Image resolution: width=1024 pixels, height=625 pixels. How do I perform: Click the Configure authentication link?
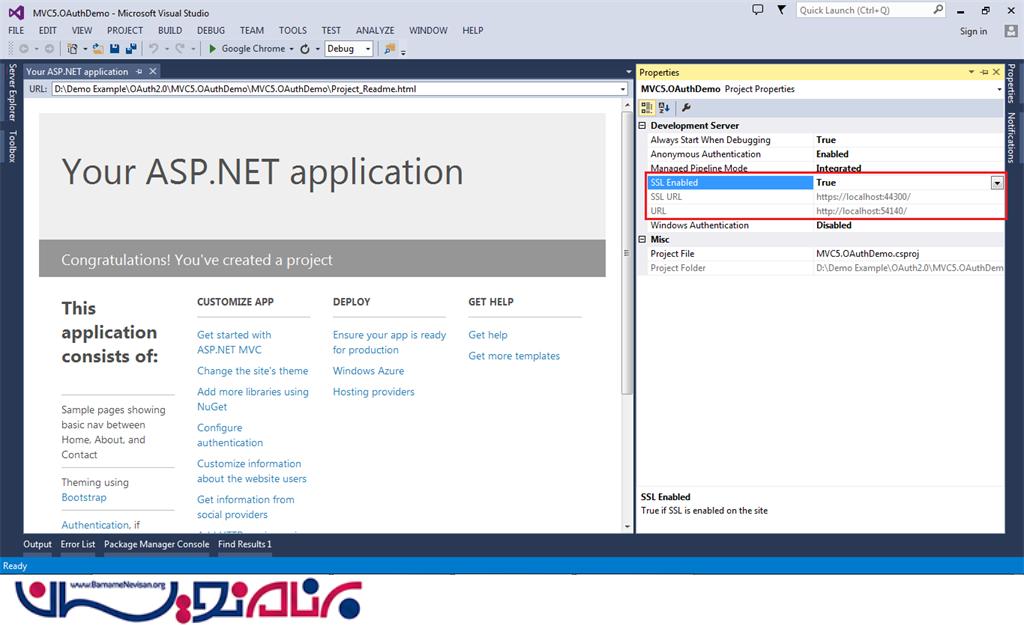coord(230,435)
